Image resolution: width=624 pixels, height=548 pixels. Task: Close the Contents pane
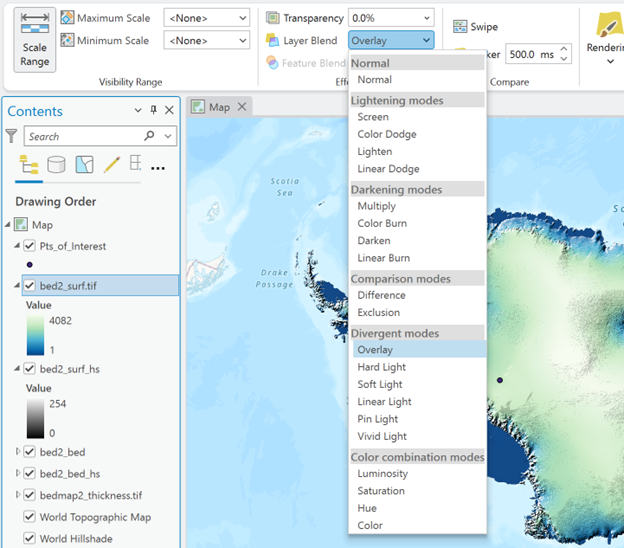(x=169, y=110)
